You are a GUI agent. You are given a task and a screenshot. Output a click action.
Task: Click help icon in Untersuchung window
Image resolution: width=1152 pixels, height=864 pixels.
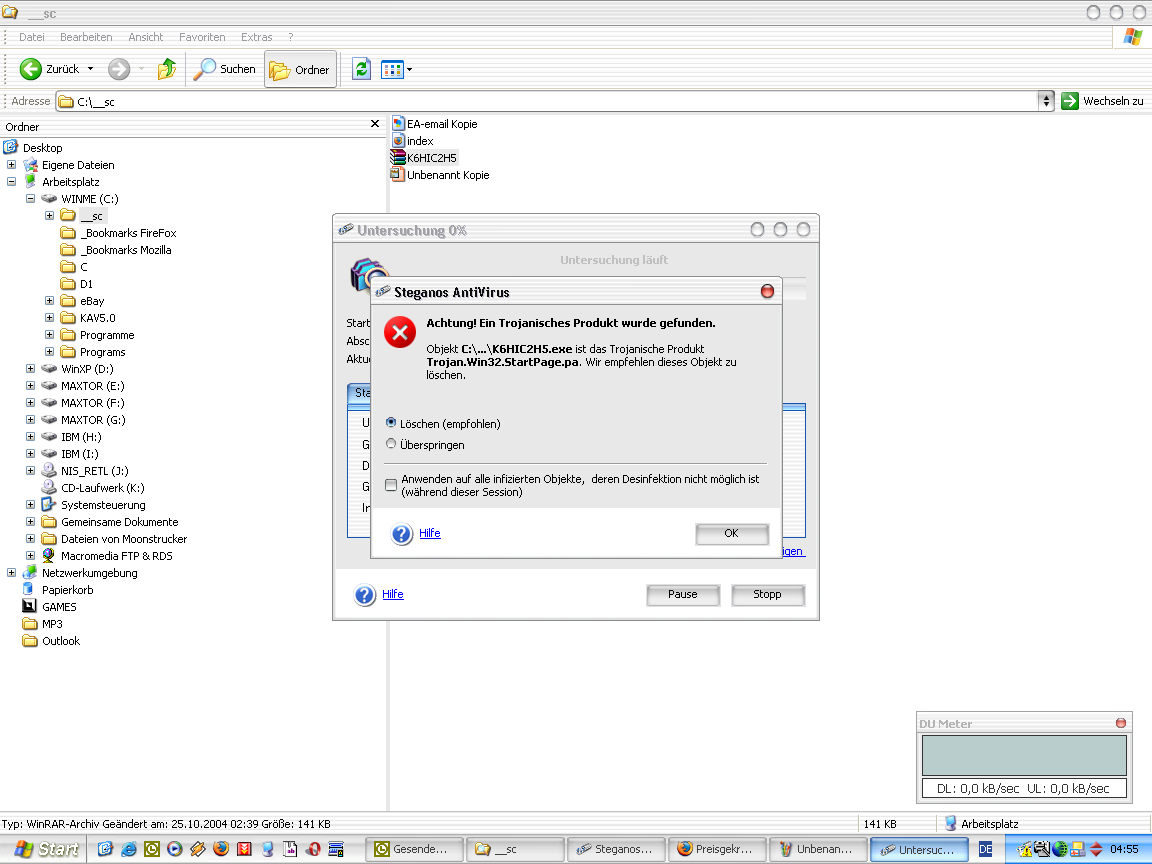tap(365, 594)
